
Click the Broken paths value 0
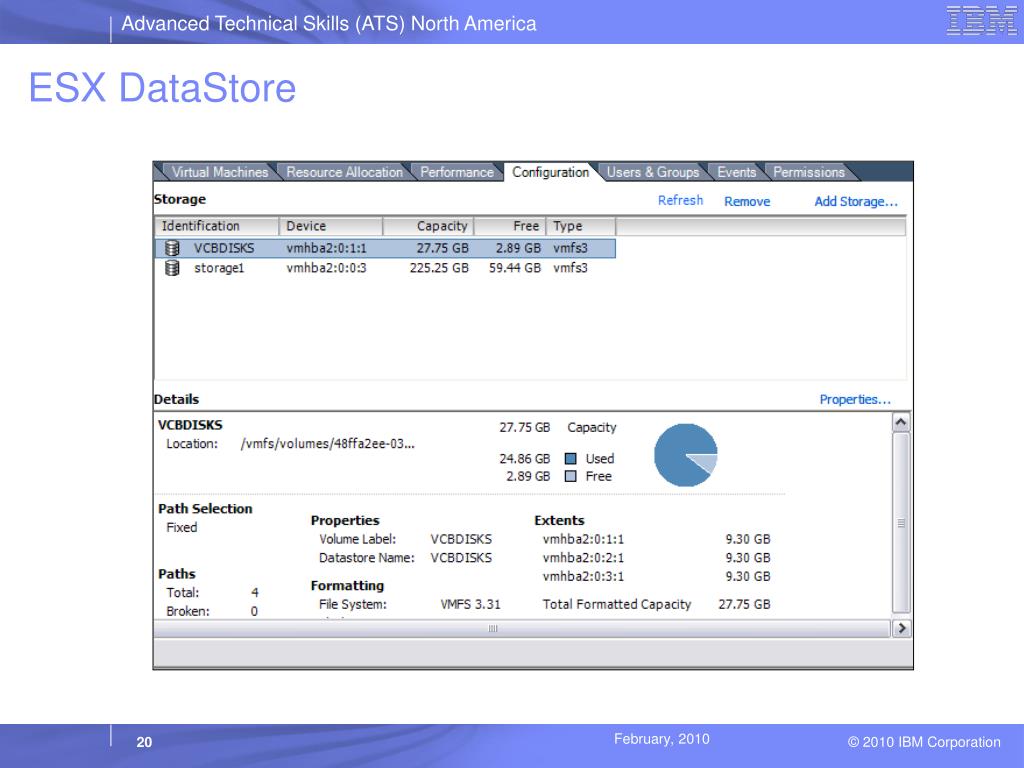pyautogui.click(x=254, y=612)
